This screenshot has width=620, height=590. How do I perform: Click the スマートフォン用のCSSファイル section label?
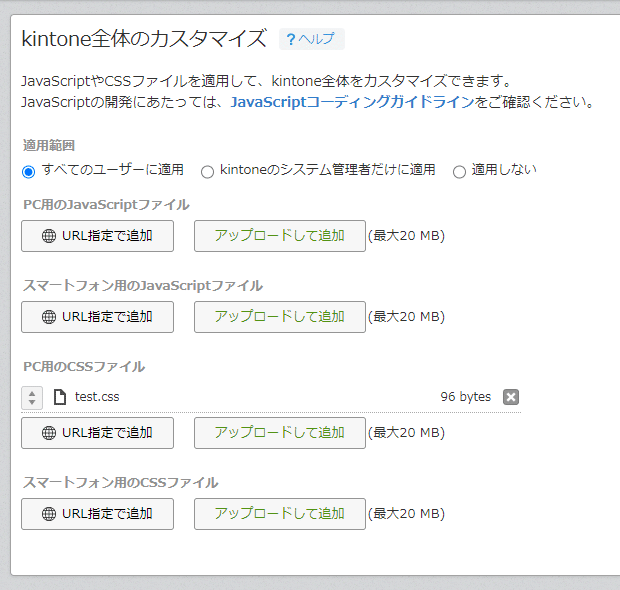[x=121, y=482]
